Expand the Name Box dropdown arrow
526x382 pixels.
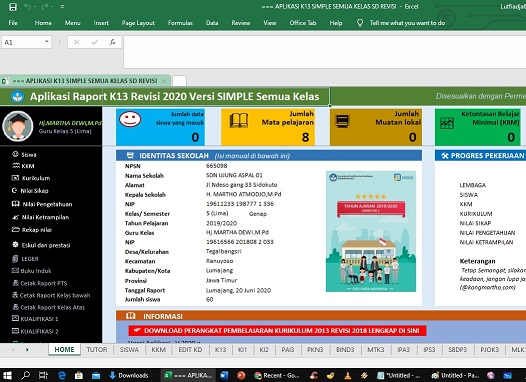(x=47, y=42)
